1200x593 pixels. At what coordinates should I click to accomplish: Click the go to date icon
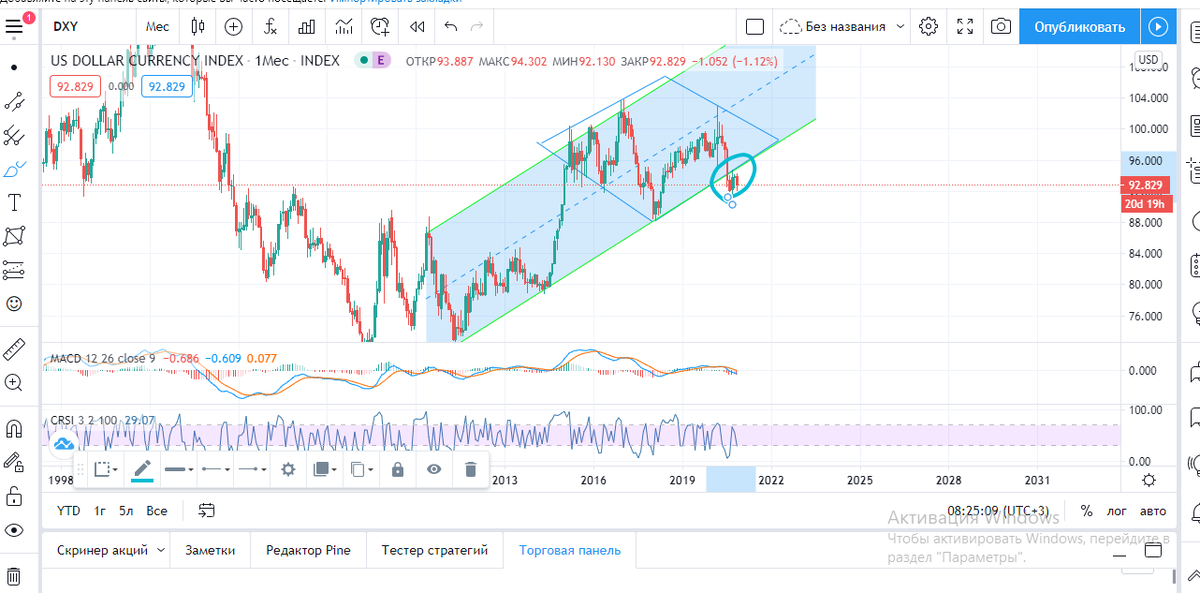(206, 510)
